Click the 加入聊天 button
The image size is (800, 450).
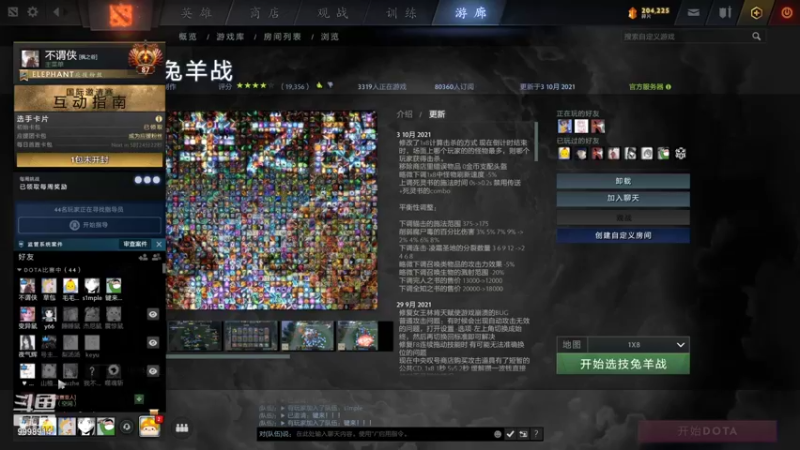tap(623, 198)
